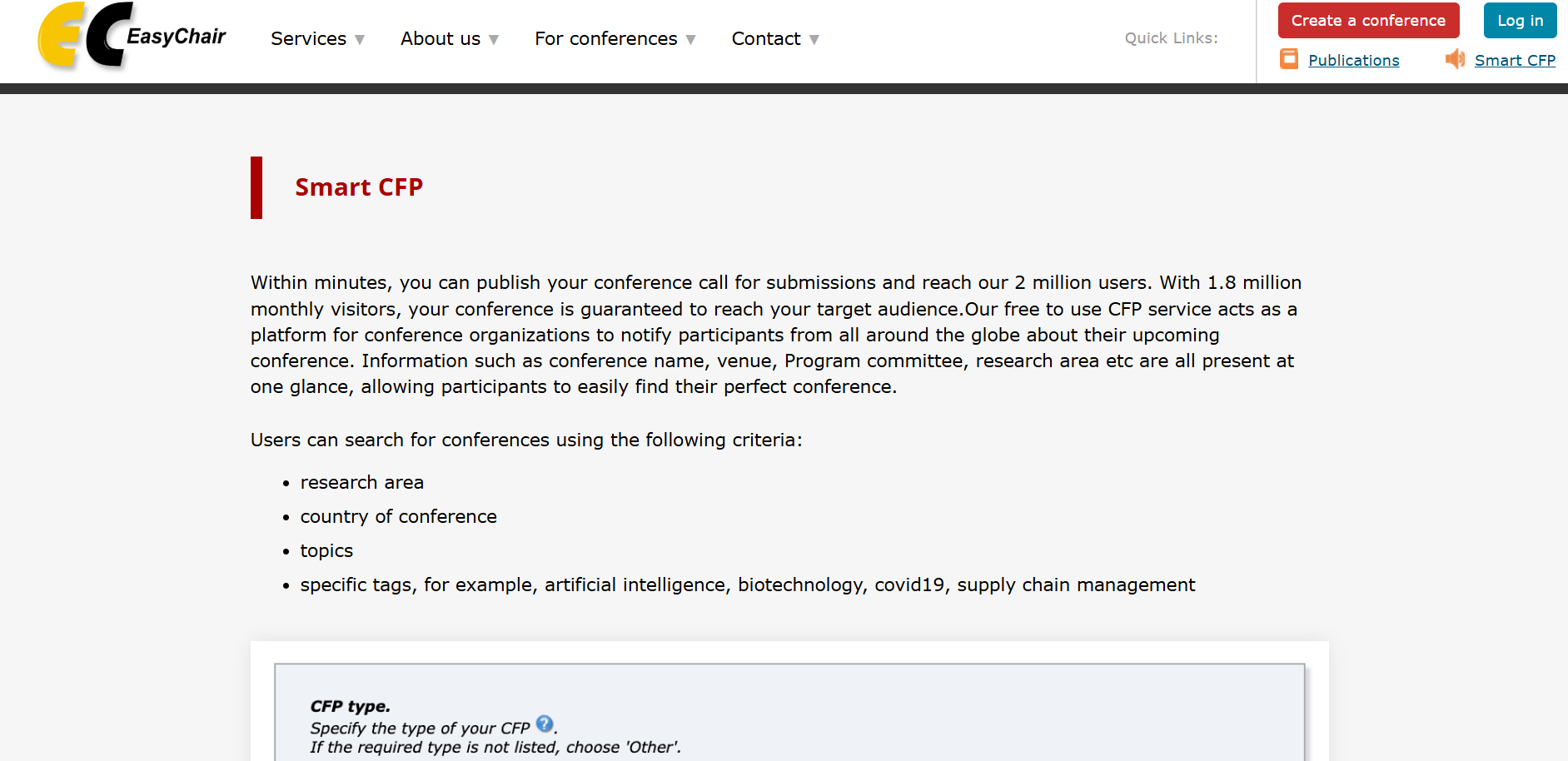1568x761 pixels.
Task: Expand the Services dropdown arrow
Action: click(x=360, y=40)
